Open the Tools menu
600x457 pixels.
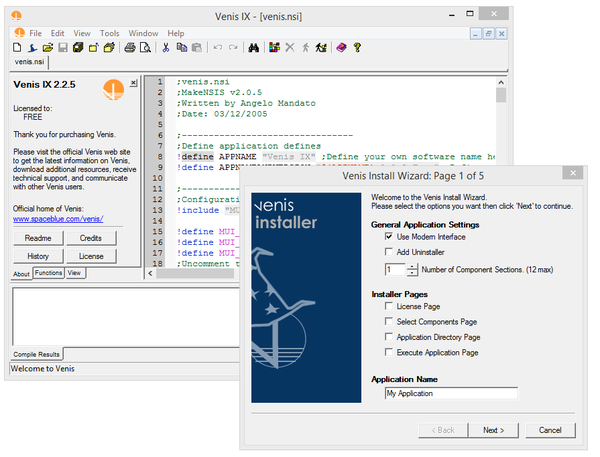tap(109, 33)
